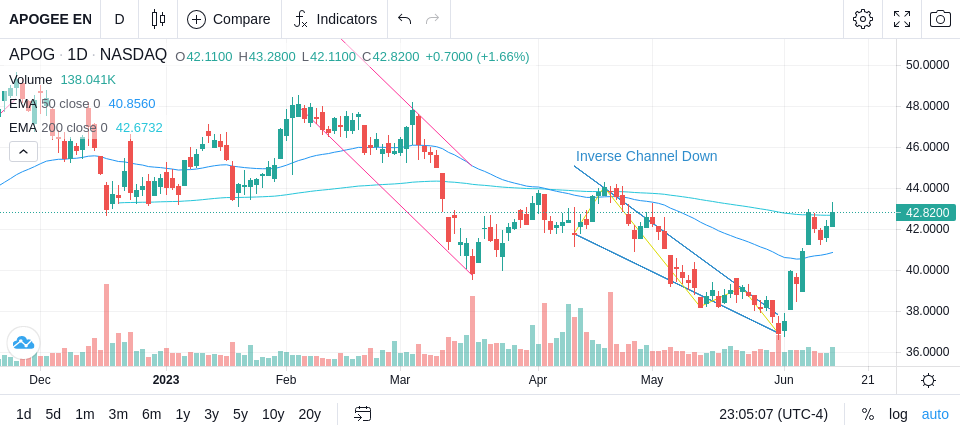Click the 2023 date axis label
Viewport: 960px width, 433px height.
(166, 380)
